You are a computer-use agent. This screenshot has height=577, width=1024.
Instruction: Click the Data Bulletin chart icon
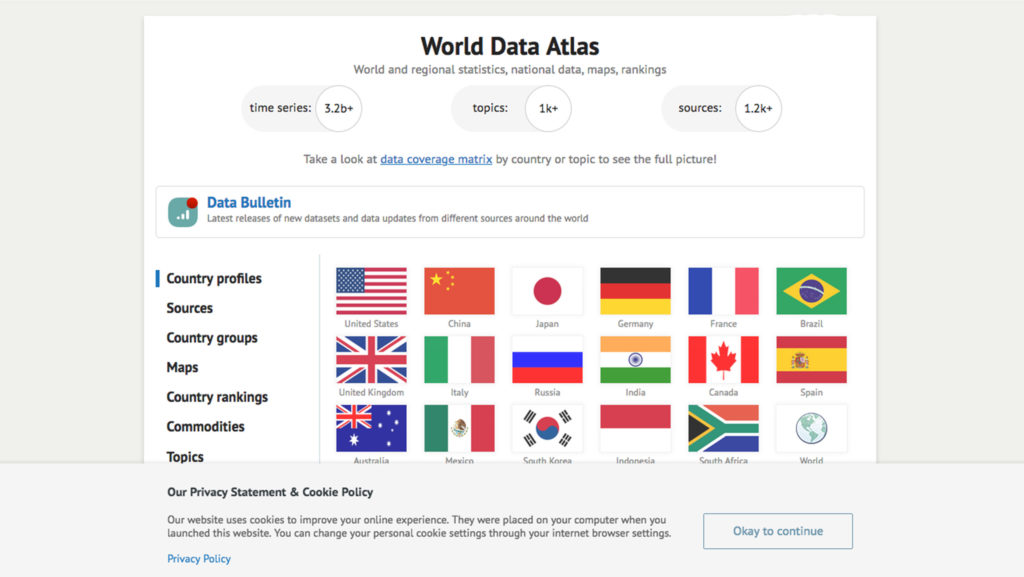pyautogui.click(x=183, y=212)
